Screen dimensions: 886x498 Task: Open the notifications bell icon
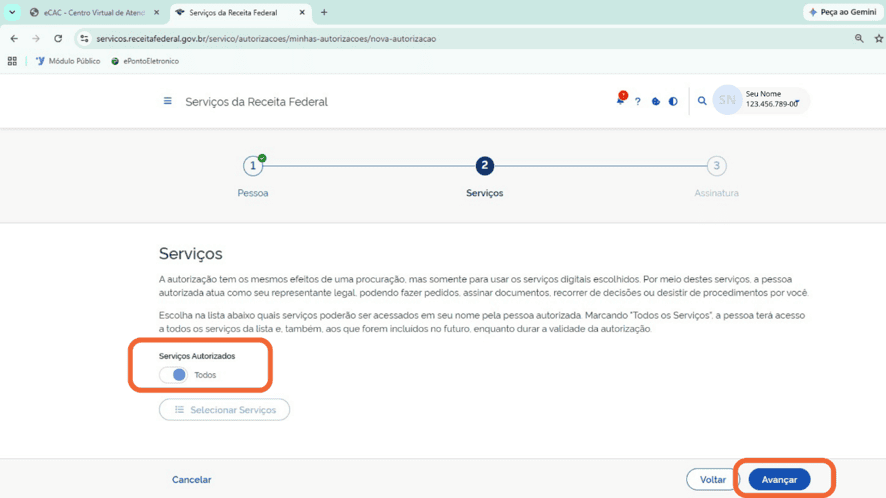[620, 100]
